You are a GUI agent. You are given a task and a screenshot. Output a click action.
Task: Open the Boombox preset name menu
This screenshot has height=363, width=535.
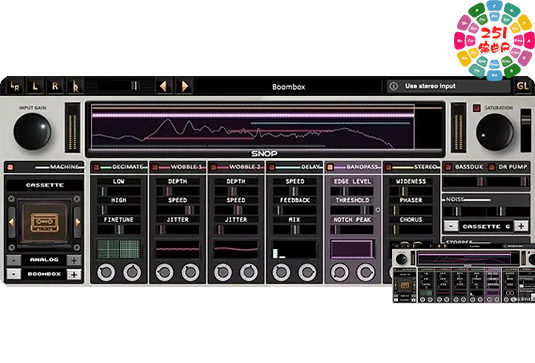(288, 87)
